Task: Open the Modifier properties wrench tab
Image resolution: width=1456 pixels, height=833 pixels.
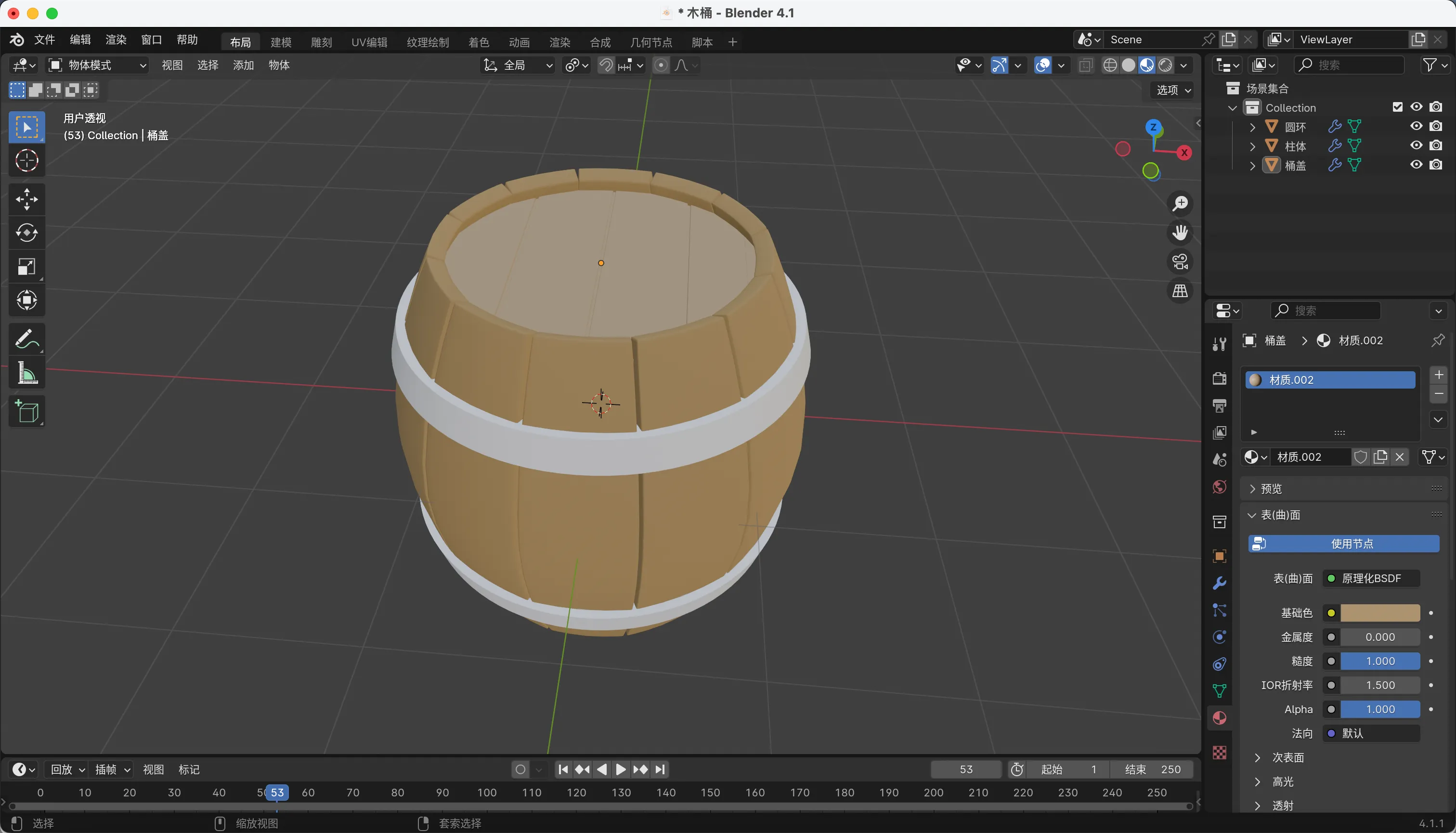Action: [x=1219, y=583]
